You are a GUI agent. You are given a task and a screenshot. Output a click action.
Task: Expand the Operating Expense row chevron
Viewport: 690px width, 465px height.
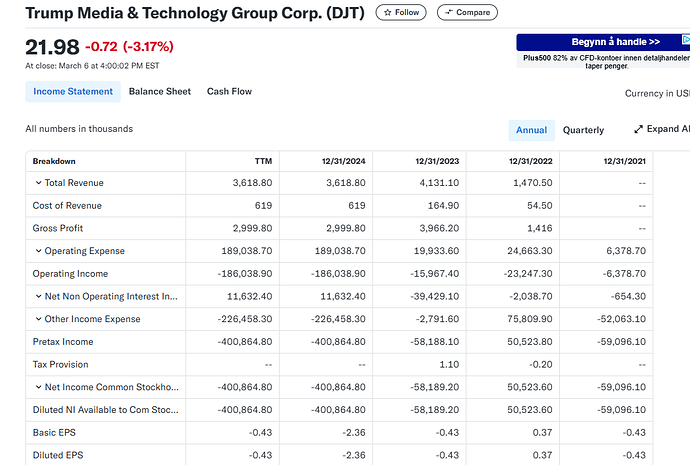(38, 251)
